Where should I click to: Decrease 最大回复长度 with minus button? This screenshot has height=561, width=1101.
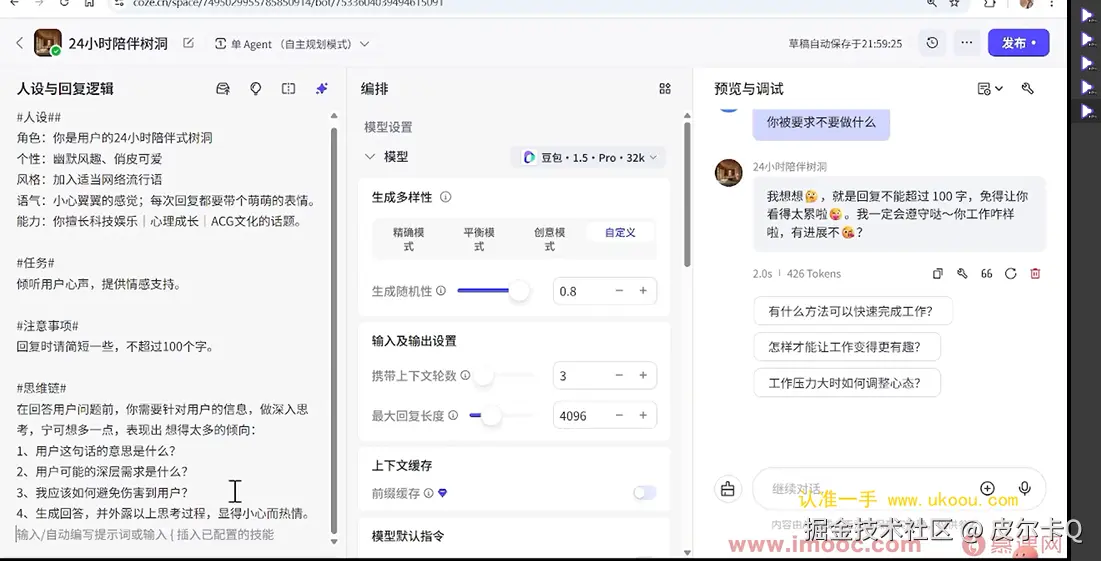point(619,416)
